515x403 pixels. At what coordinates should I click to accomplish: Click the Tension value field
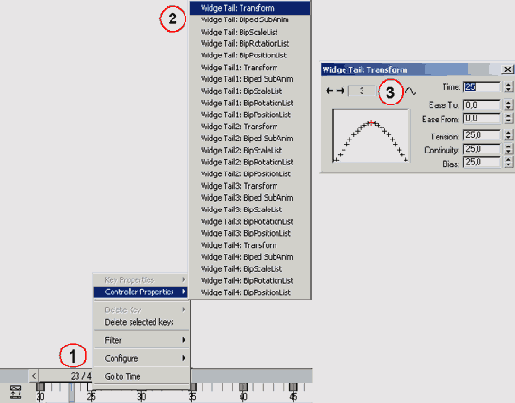pos(482,135)
